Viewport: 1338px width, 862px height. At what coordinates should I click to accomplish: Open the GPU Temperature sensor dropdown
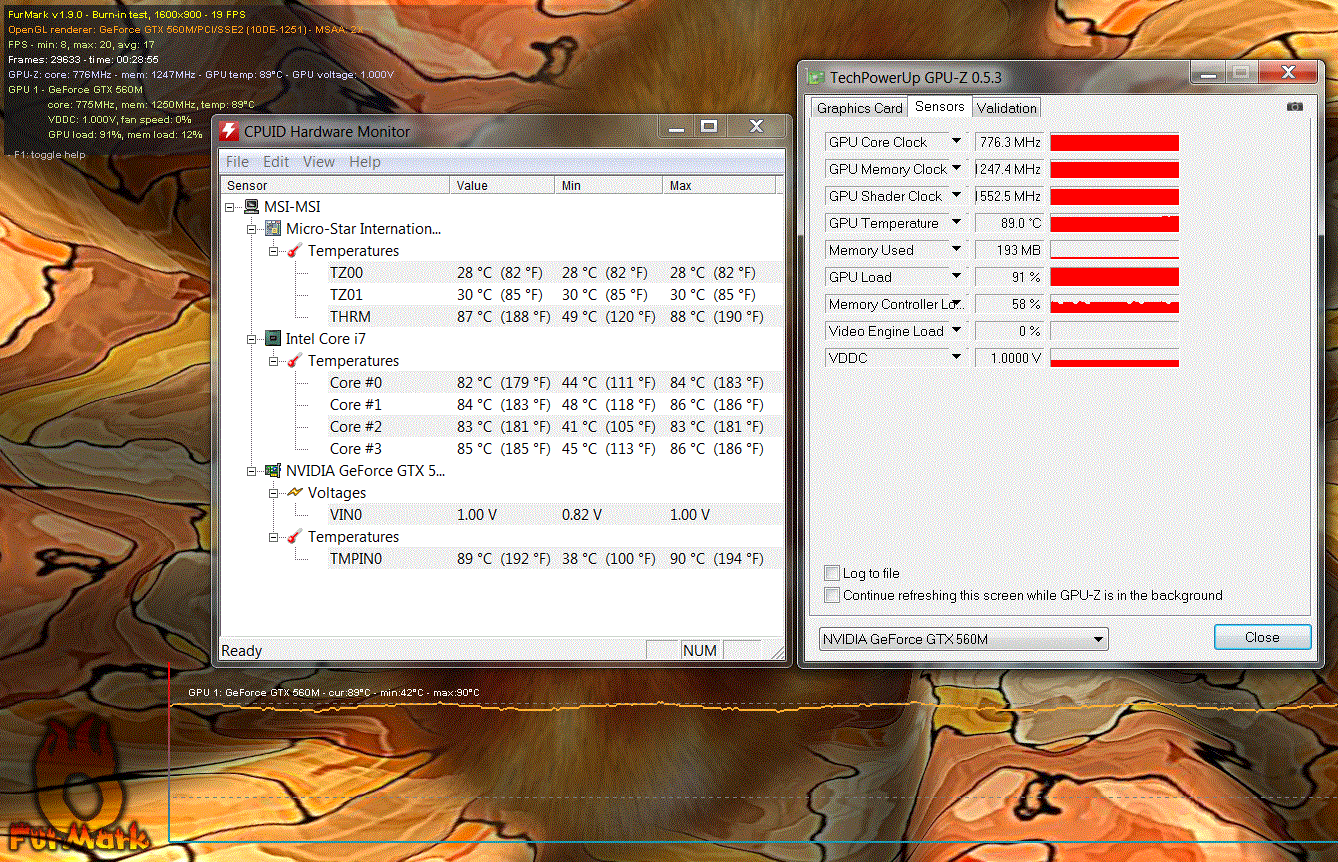(956, 223)
